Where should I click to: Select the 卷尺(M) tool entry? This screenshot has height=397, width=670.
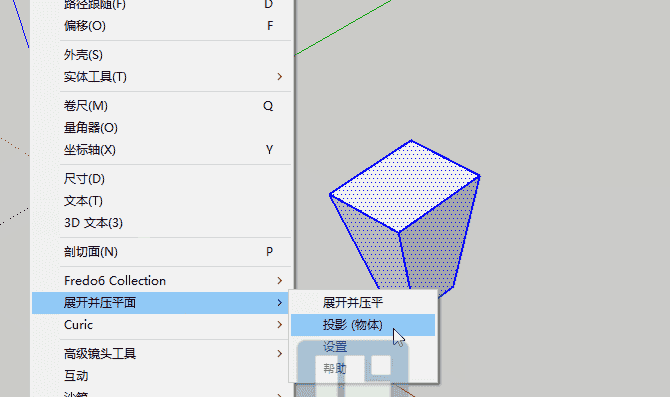click(162, 106)
